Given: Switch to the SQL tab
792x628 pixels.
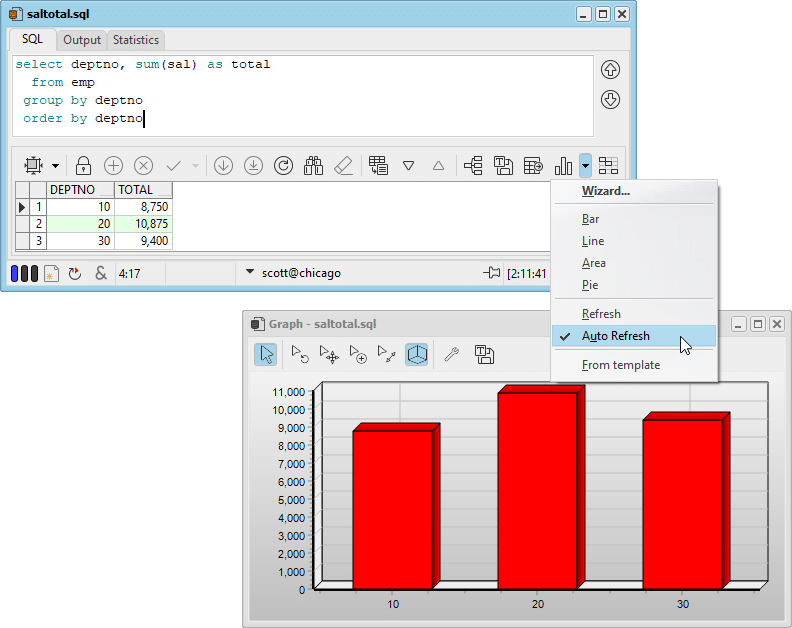Looking at the screenshot, I should pos(32,39).
